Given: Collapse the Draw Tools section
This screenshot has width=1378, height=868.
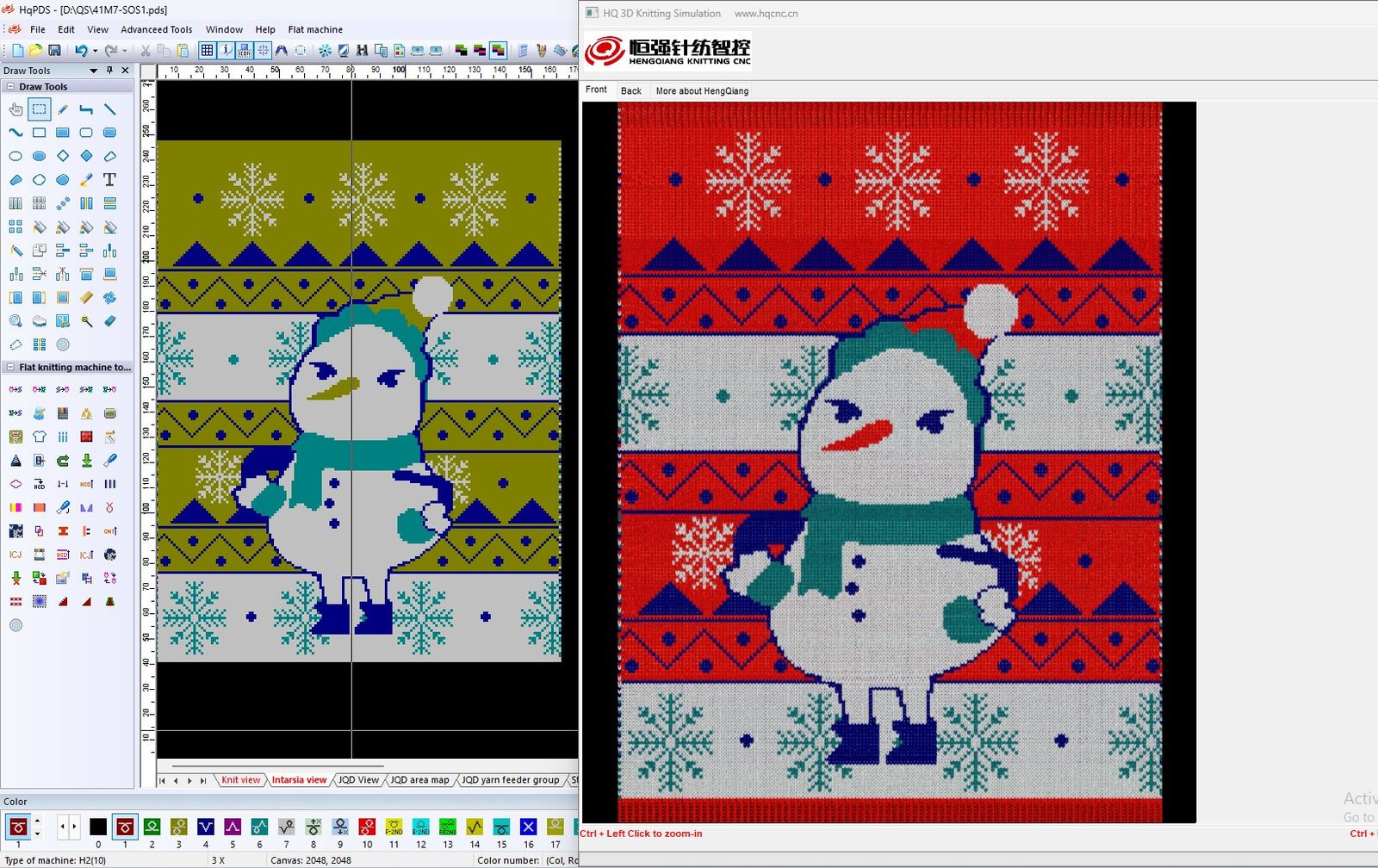Looking at the screenshot, I should tap(10, 87).
